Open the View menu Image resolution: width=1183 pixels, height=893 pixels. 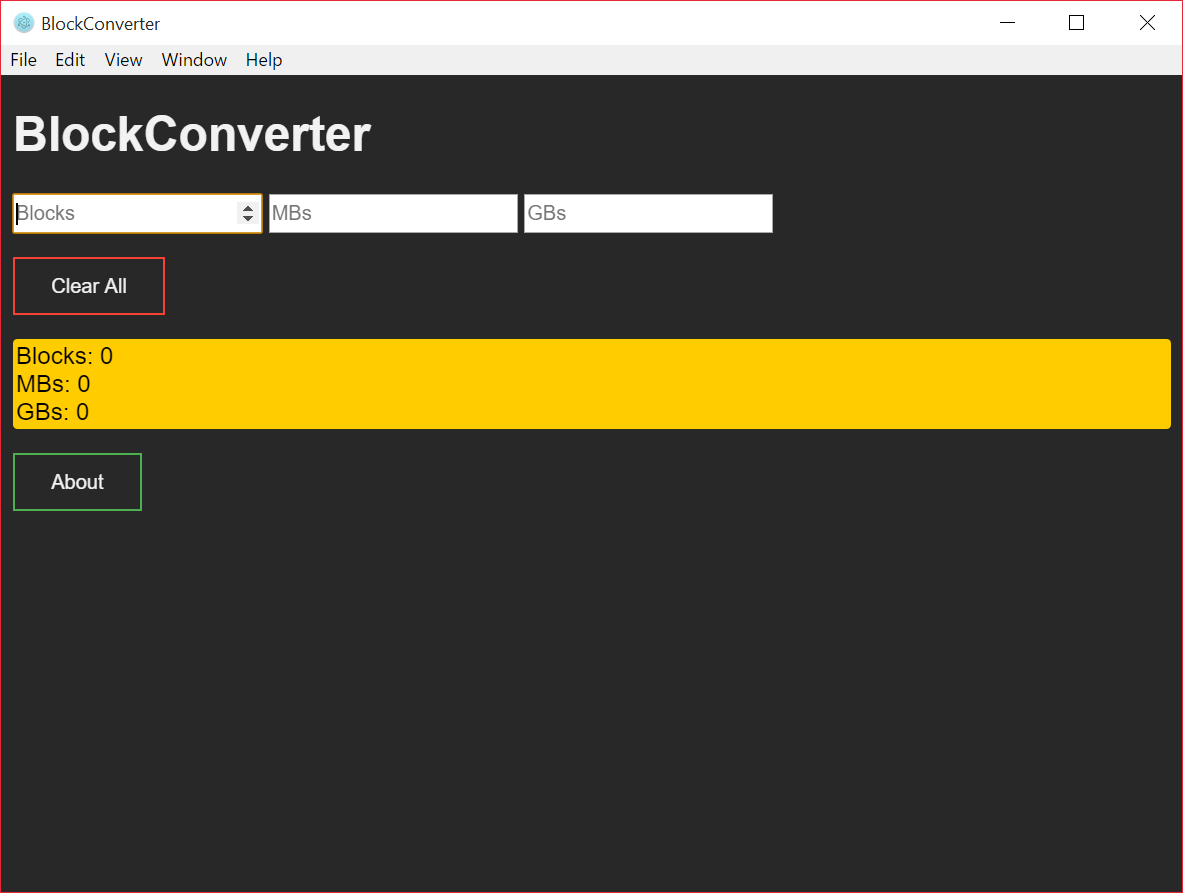pyautogui.click(x=123, y=60)
